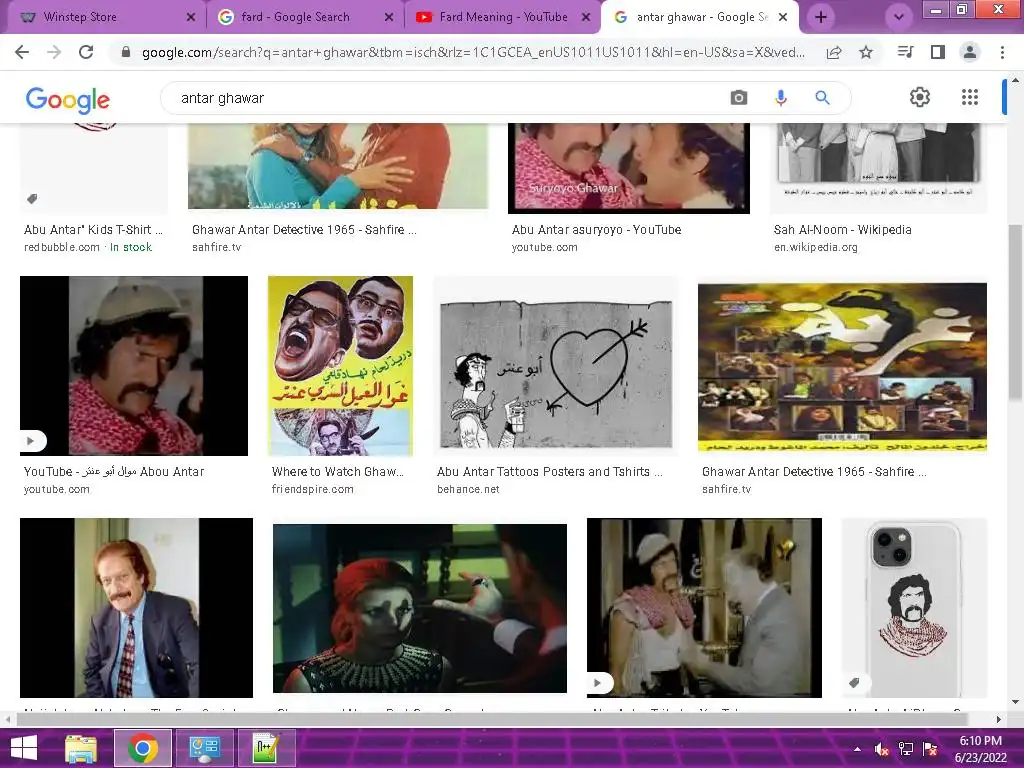Viewport: 1024px width, 768px height.
Task: View site info via the padlock icon
Action: coord(126,52)
